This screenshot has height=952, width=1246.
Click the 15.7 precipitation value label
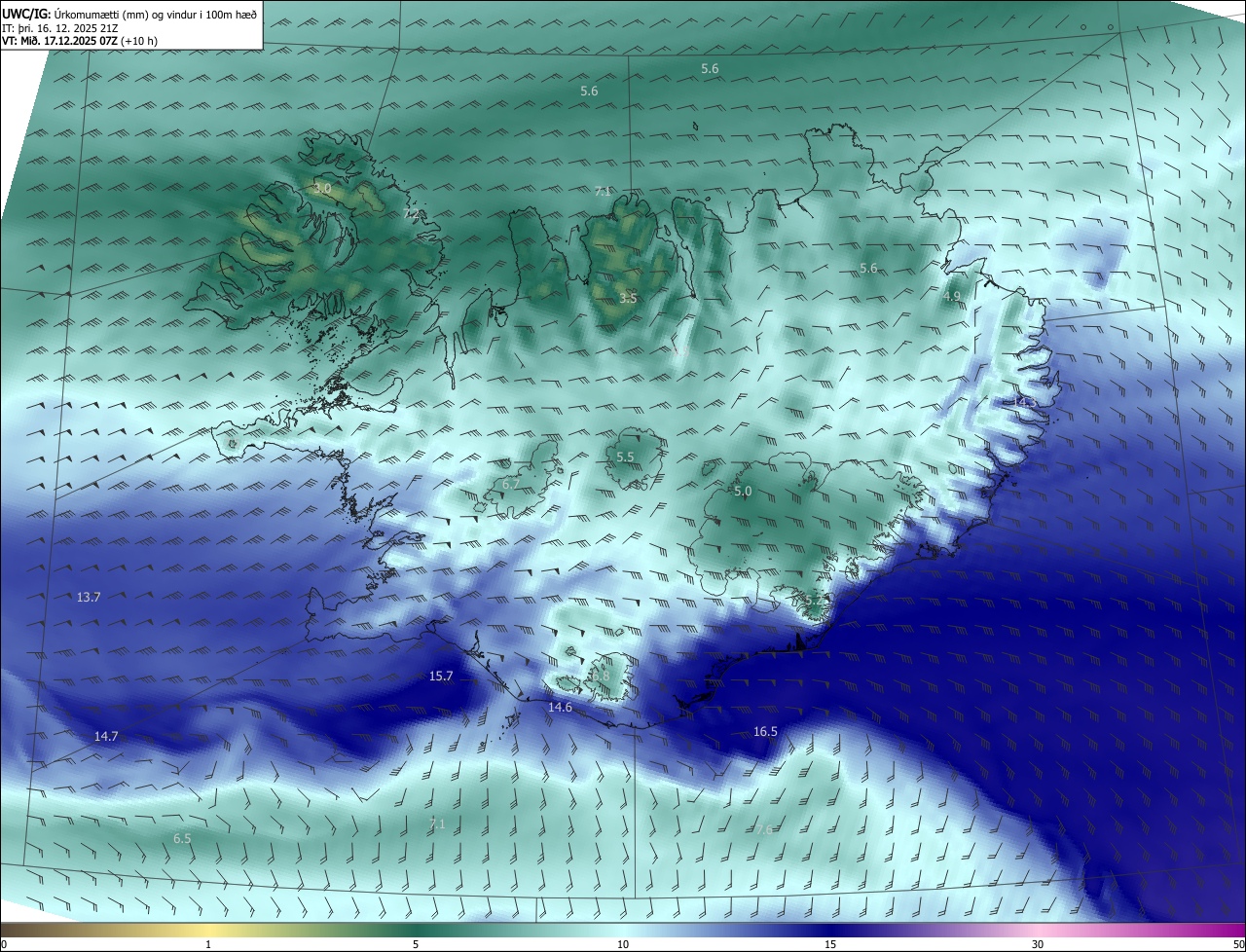tap(441, 676)
